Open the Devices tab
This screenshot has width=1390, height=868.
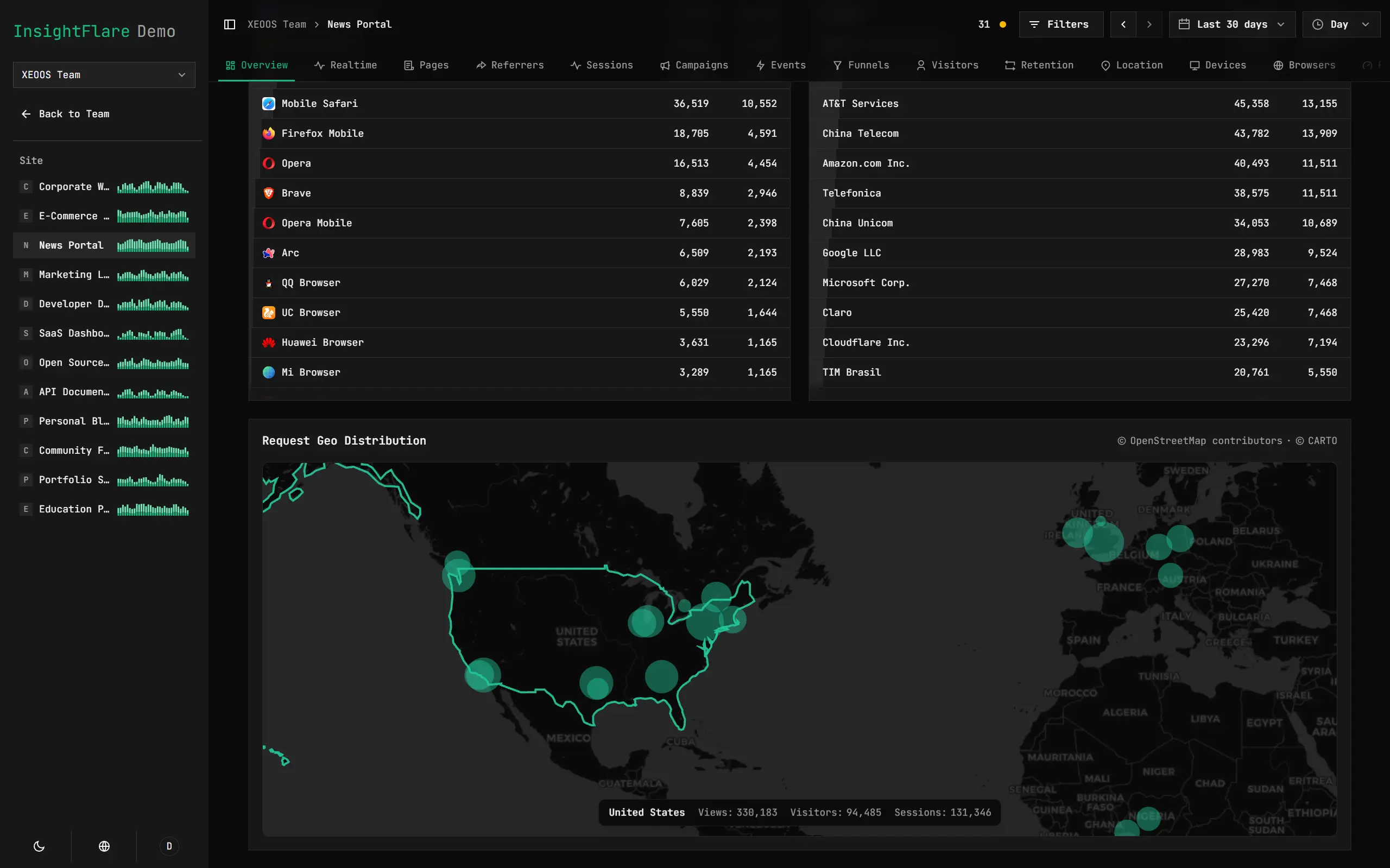[x=1218, y=65]
